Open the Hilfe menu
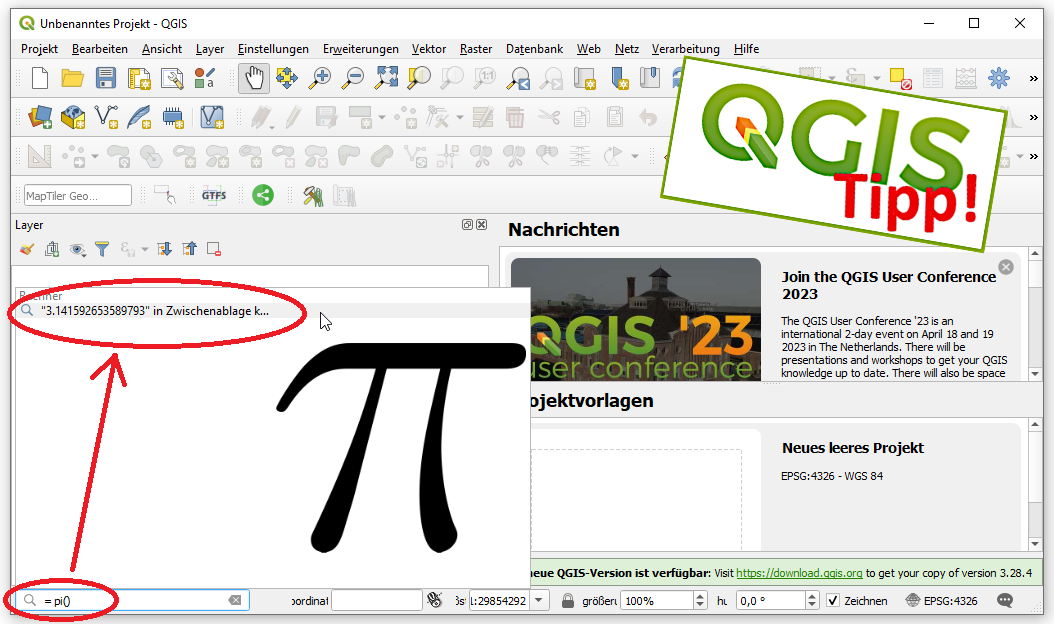This screenshot has height=624, width=1054. click(746, 49)
